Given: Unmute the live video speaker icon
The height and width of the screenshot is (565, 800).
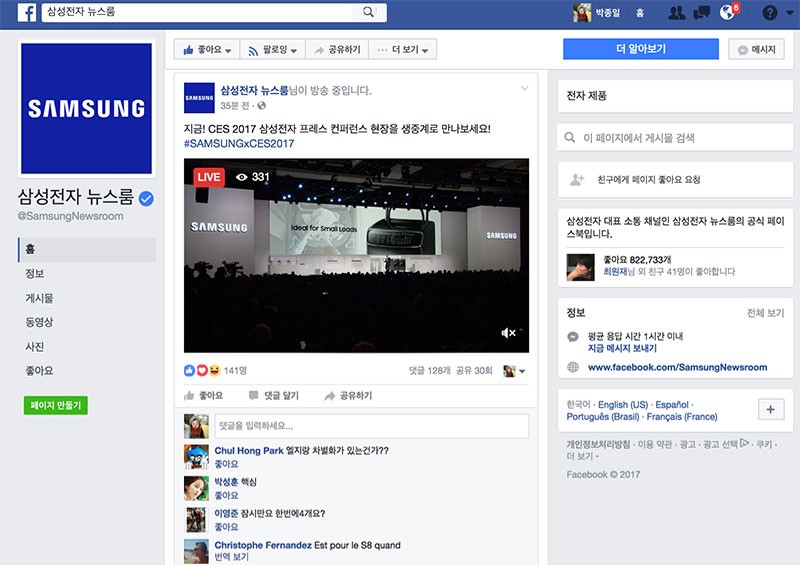Looking at the screenshot, I should coord(508,333).
